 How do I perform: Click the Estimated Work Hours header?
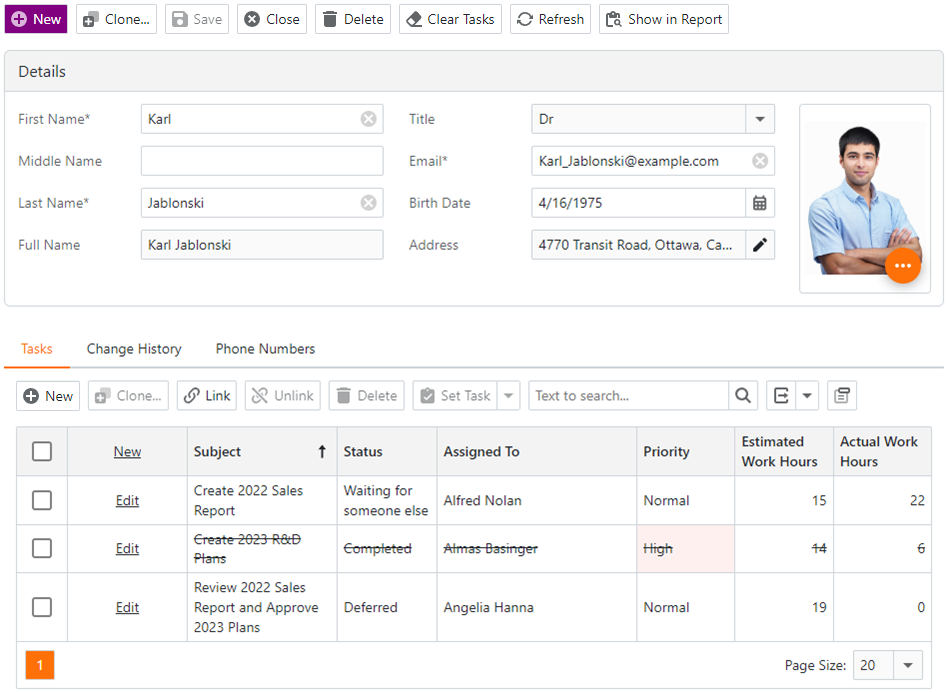tap(784, 451)
